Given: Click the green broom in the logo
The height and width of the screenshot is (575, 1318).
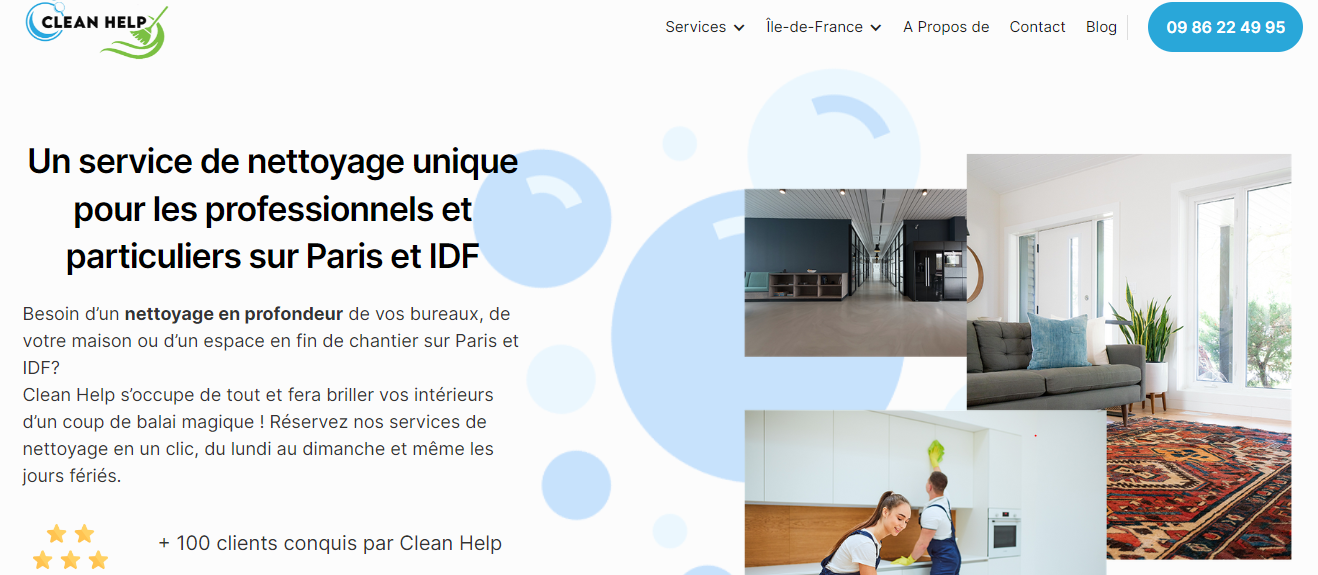Looking at the screenshot, I should click(140, 36).
